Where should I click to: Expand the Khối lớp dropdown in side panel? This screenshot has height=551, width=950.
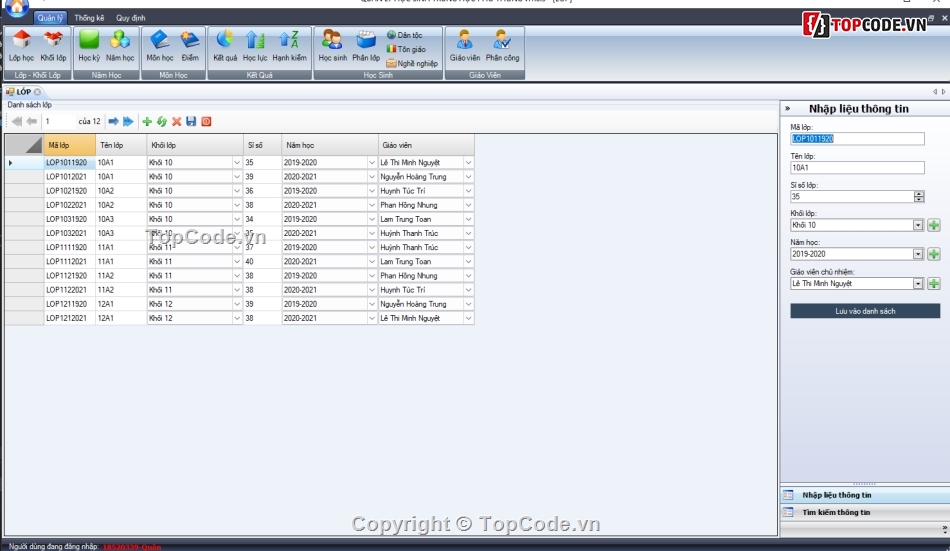coord(917,225)
